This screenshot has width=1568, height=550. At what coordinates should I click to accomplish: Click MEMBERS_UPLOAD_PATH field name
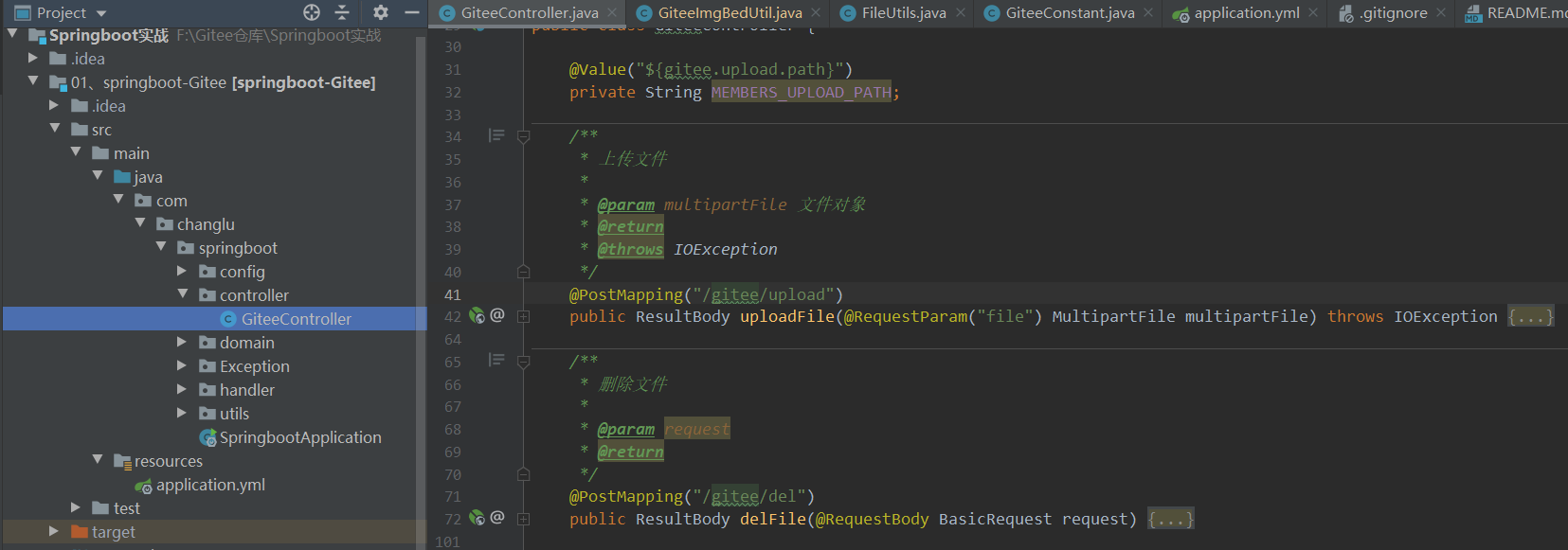(802, 92)
